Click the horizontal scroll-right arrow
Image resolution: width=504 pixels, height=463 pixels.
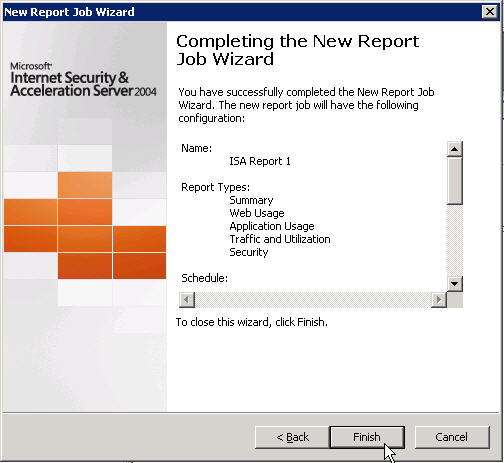[439, 300]
